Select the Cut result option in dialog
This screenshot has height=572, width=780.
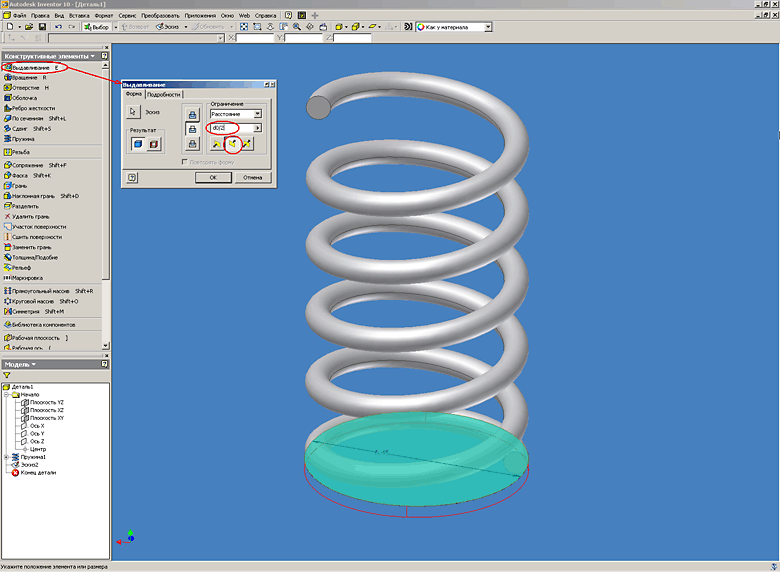tap(154, 144)
